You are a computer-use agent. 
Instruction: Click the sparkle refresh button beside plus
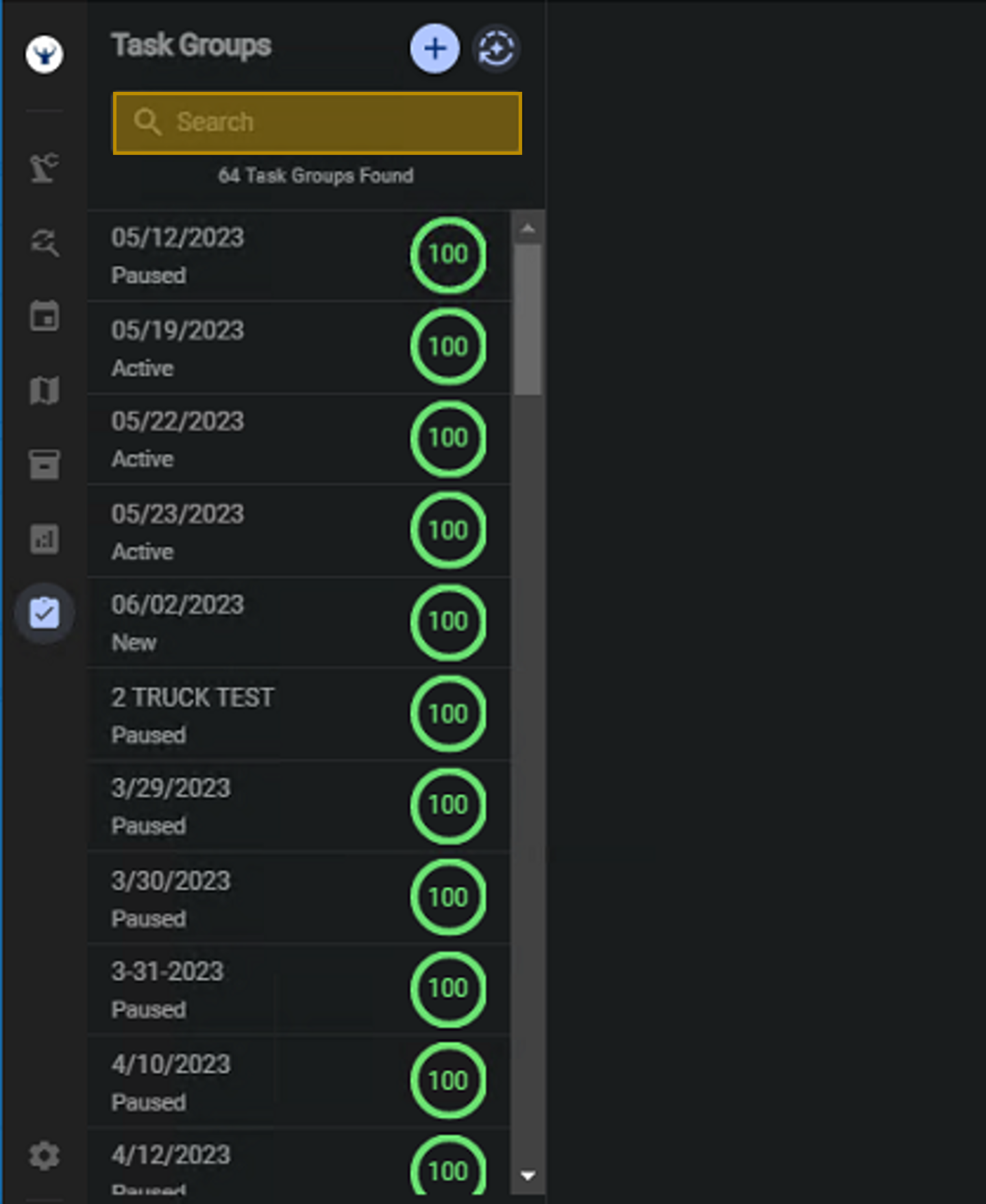496,49
